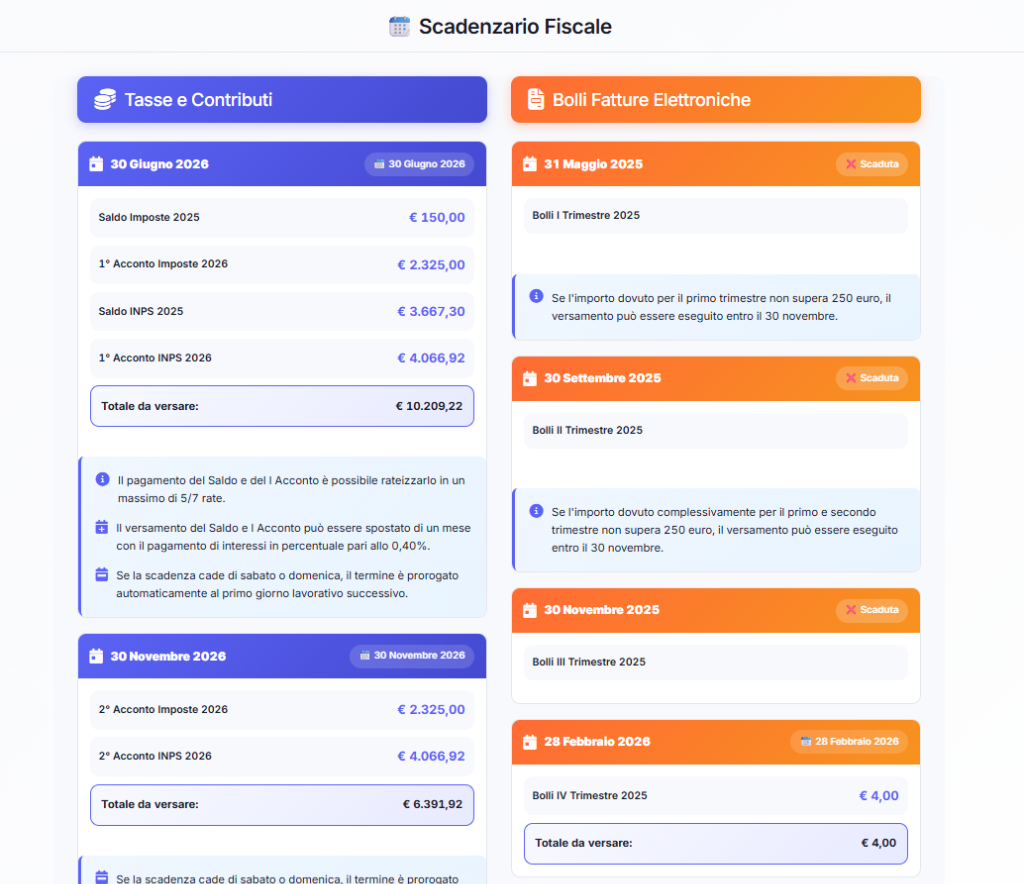1024x884 pixels.
Task: Click the calendar icon beside the Scadenzario Fiscale title
Action: [x=398, y=26]
